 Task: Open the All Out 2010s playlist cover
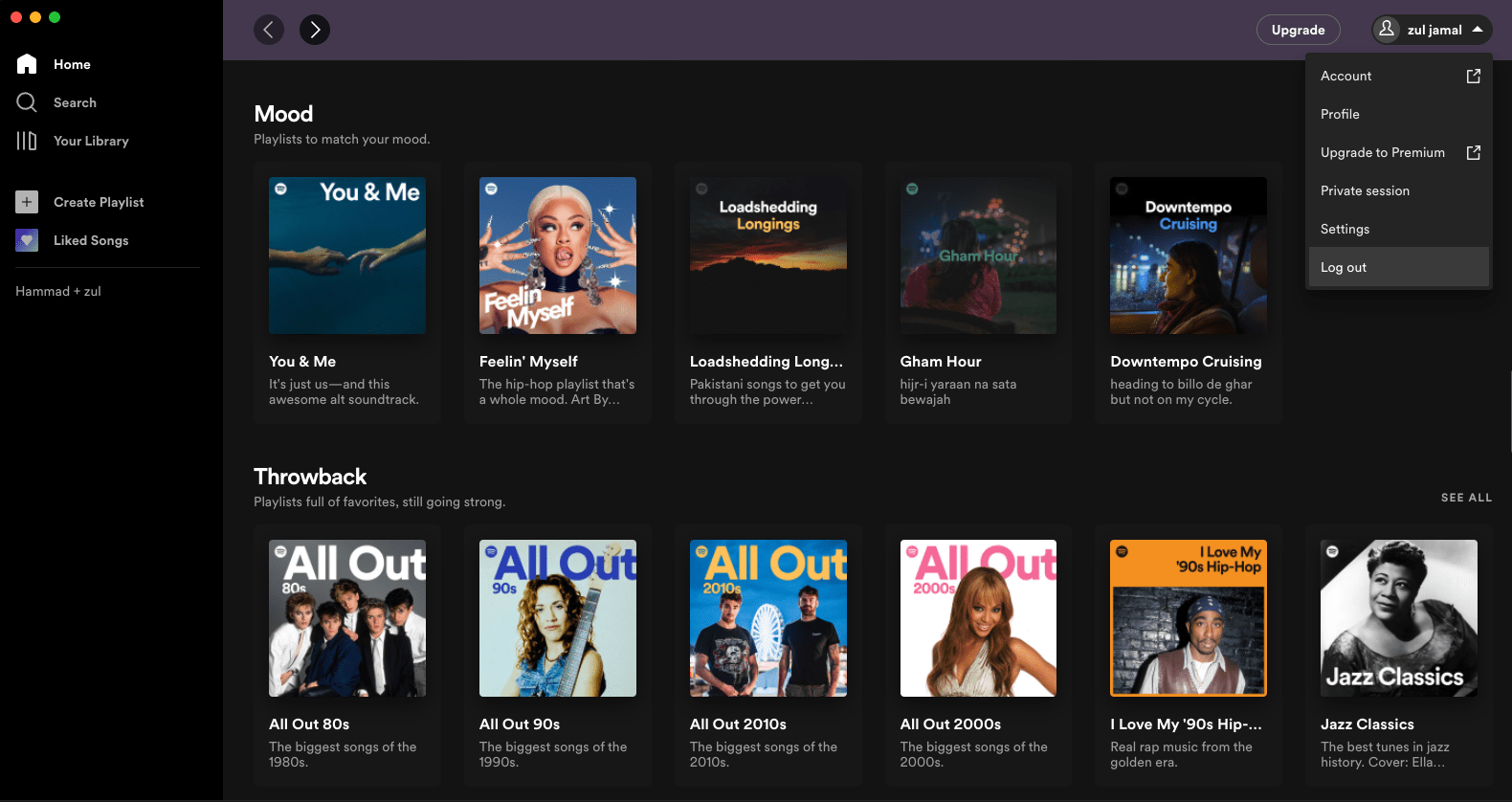[768, 618]
